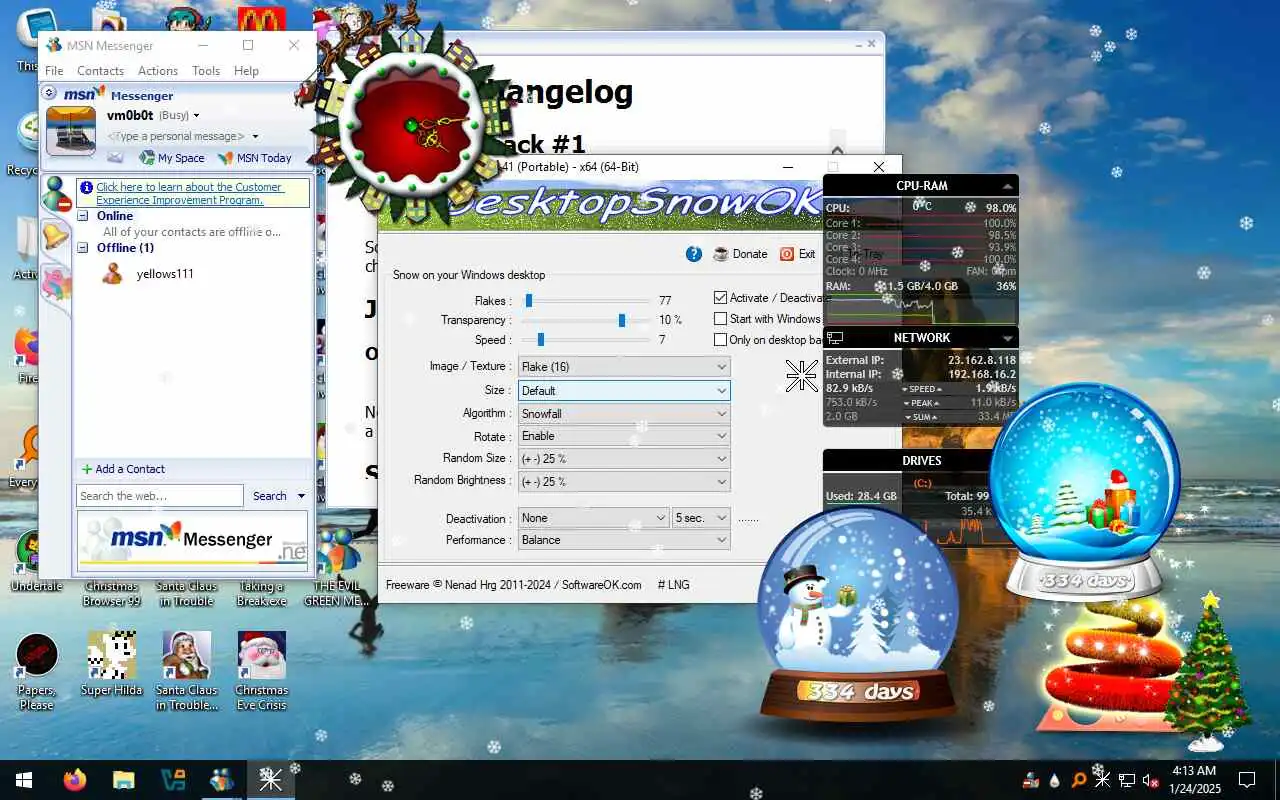The height and width of the screenshot is (800, 1280).
Task: Collapse the Offline (1) contacts group
Action: (x=84, y=248)
